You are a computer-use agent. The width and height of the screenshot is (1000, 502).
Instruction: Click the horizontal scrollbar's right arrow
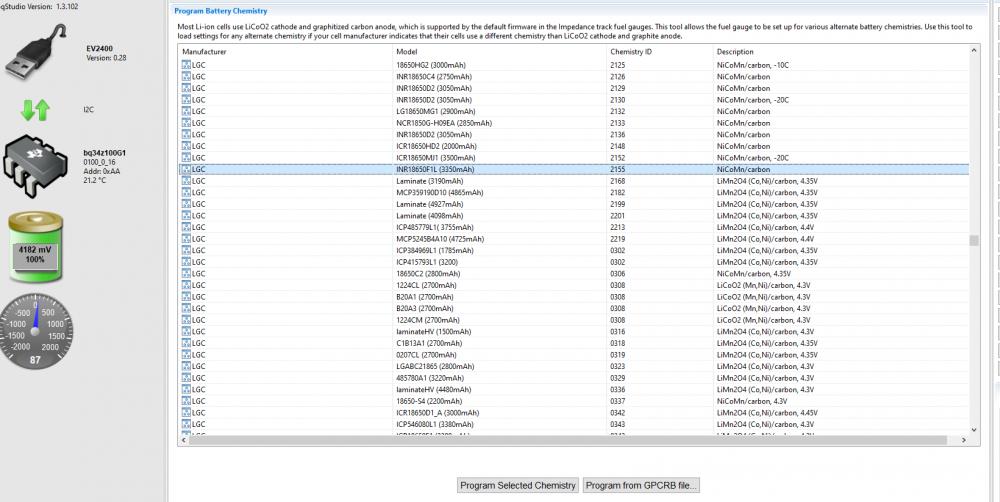pos(964,440)
